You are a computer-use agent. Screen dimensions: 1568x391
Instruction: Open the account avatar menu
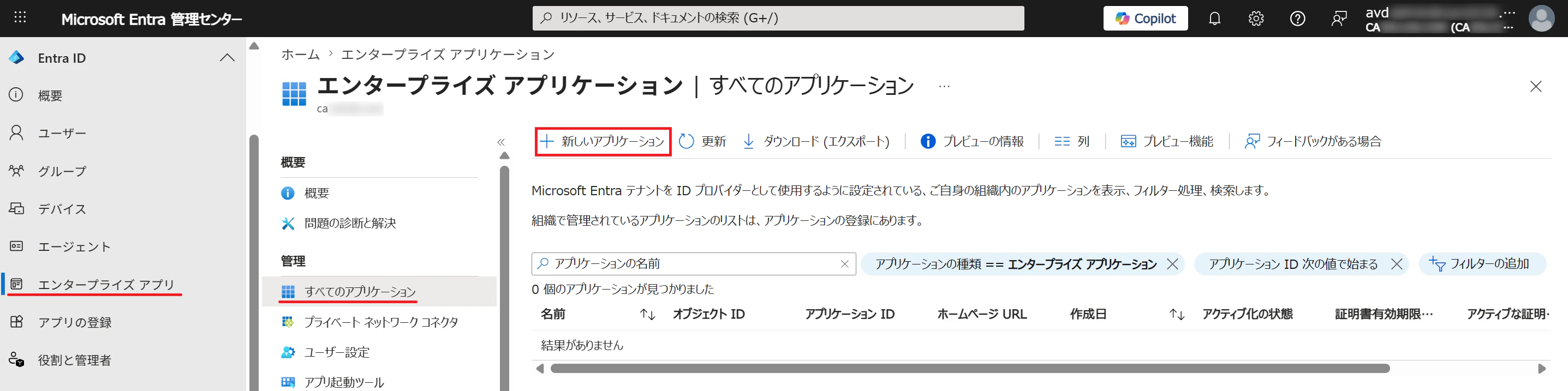pyautogui.click(x=1541, y=18)
